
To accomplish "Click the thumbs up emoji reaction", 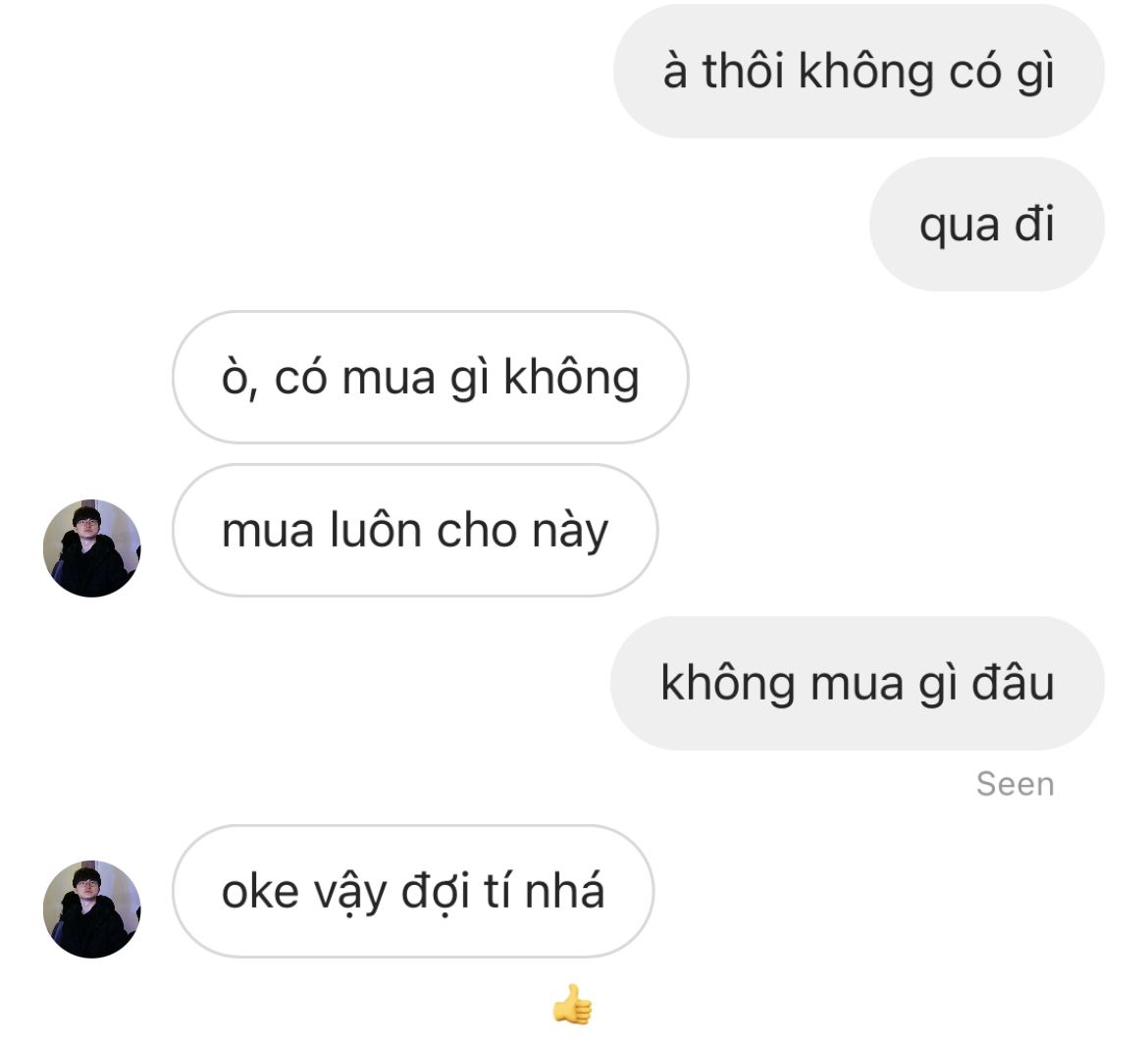I will tap(573, 1004).
